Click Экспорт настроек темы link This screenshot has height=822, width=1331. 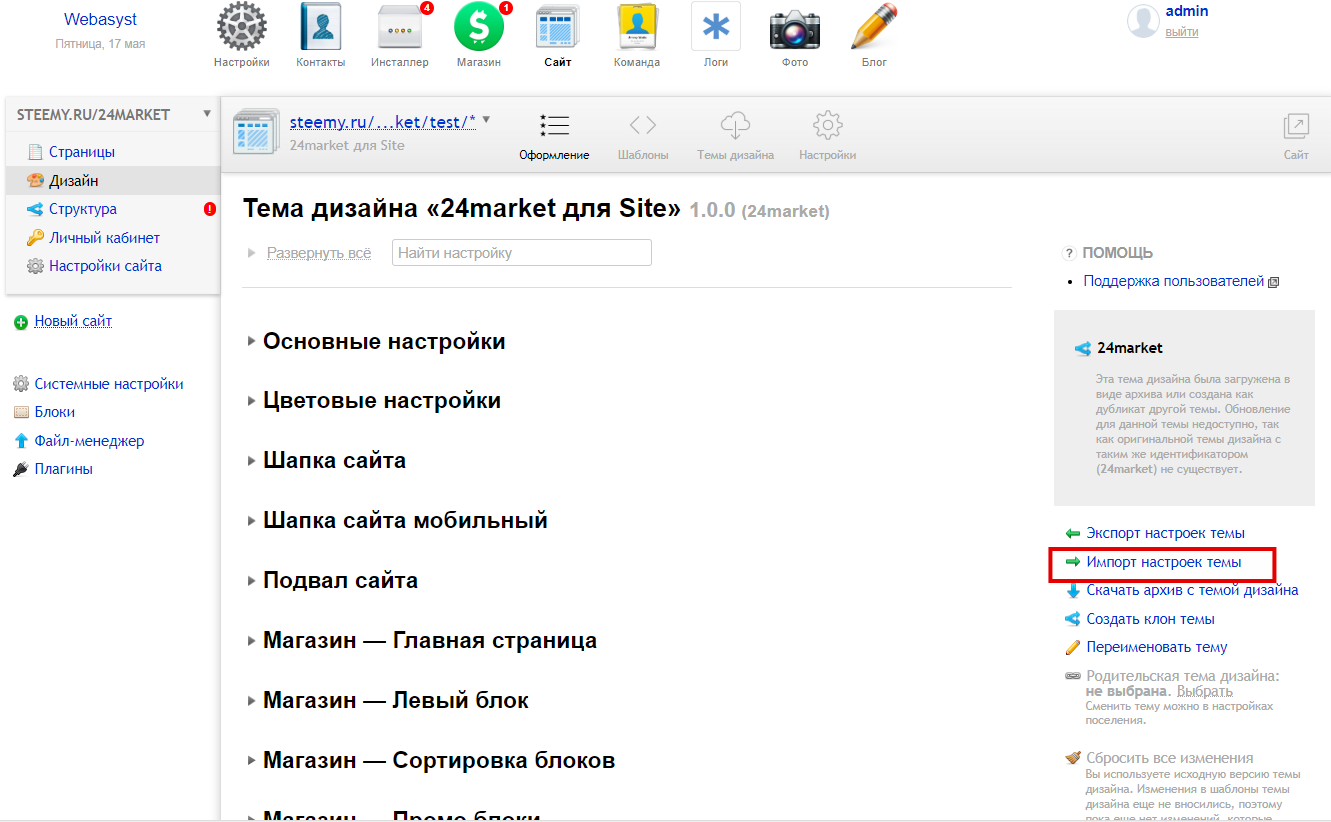(x=1165, y=534)
